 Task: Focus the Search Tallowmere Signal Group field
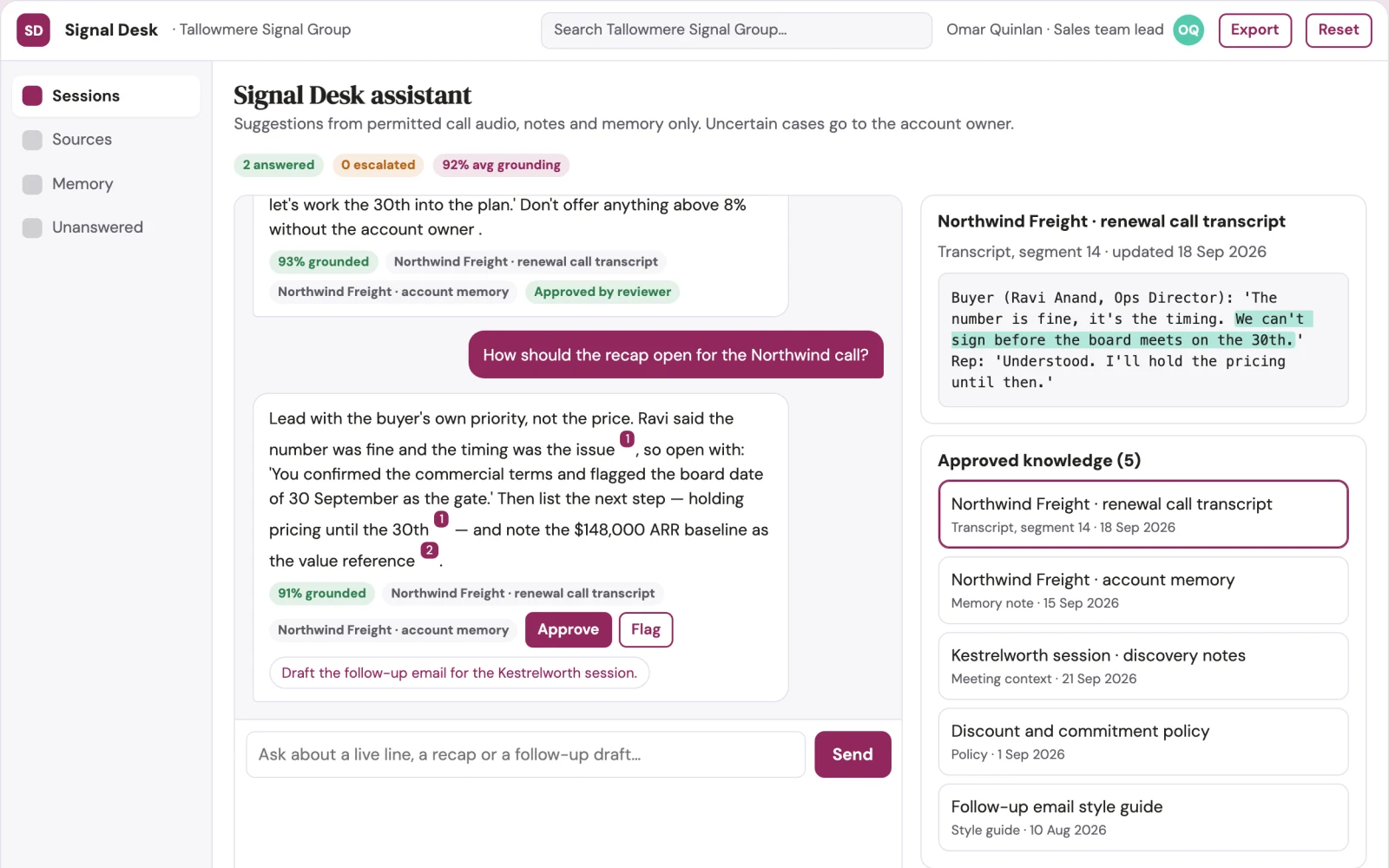[x=736, y=30]
